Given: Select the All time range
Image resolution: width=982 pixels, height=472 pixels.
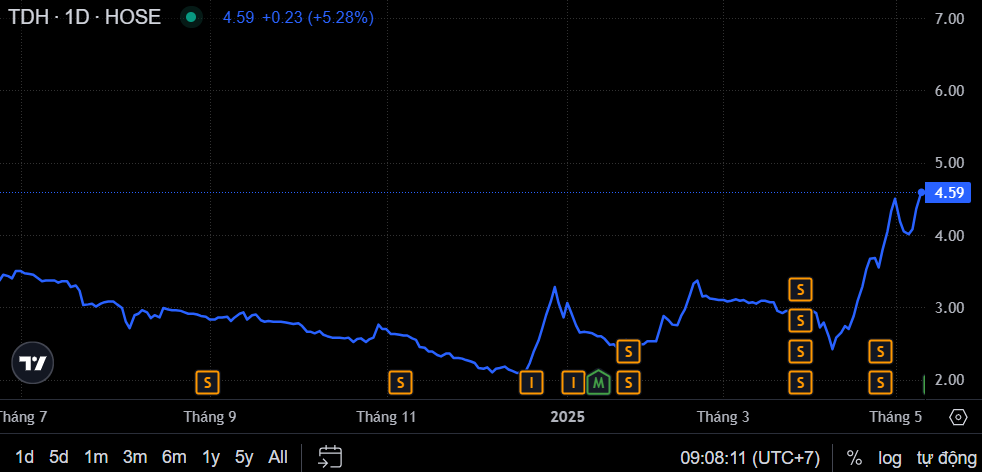Looking at the screenshot, I should [278, 457].
